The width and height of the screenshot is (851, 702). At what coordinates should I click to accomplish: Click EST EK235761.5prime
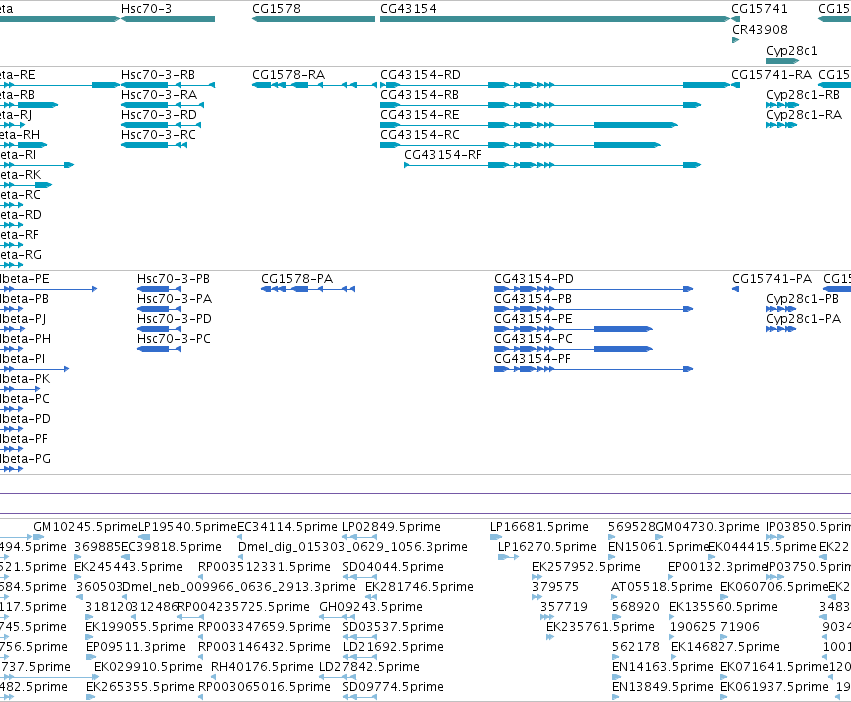click(x=550, y=637)
